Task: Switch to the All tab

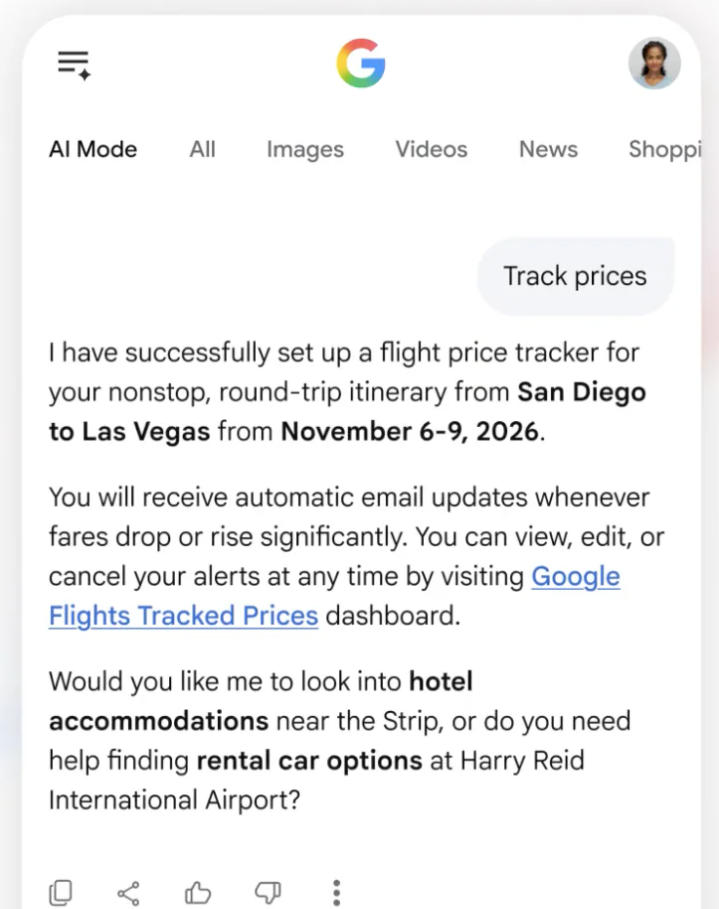Action: [x=202, y=150]
